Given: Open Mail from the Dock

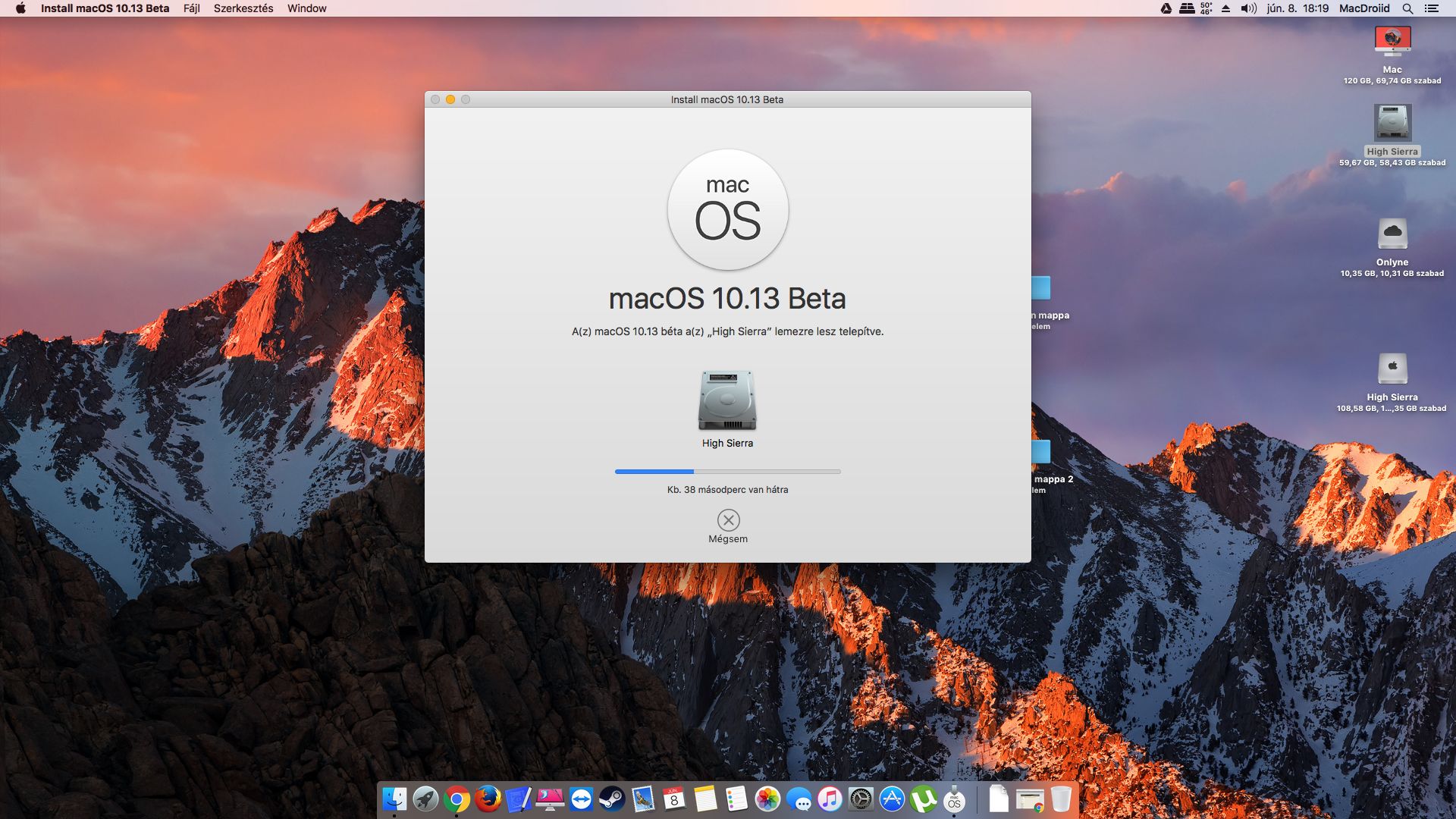Looking at the screenshot, I should 643,799.
